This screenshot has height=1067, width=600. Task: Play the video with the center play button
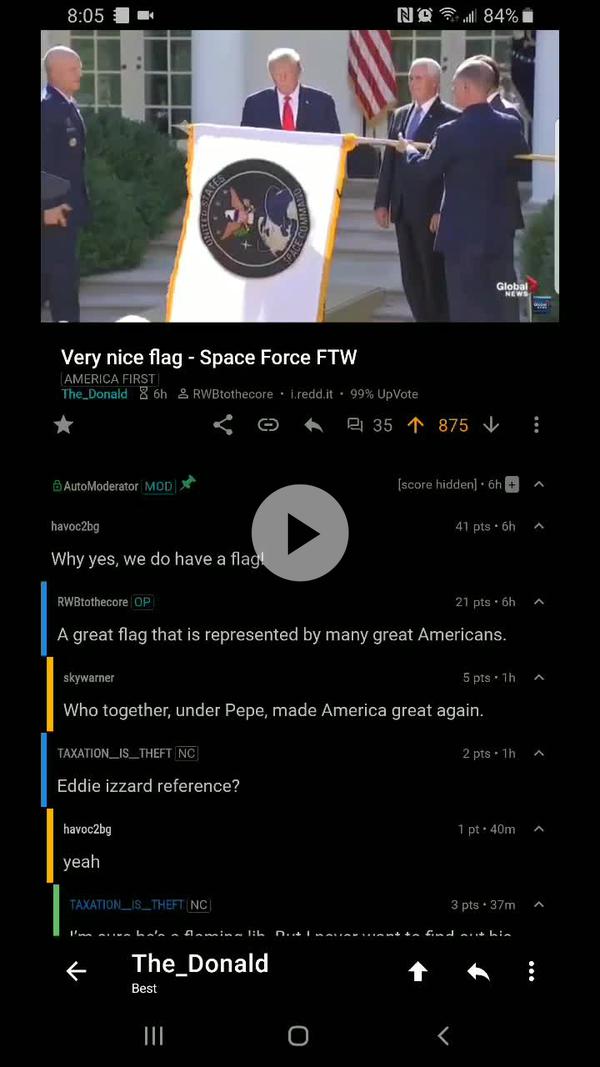tap(300, 533)
